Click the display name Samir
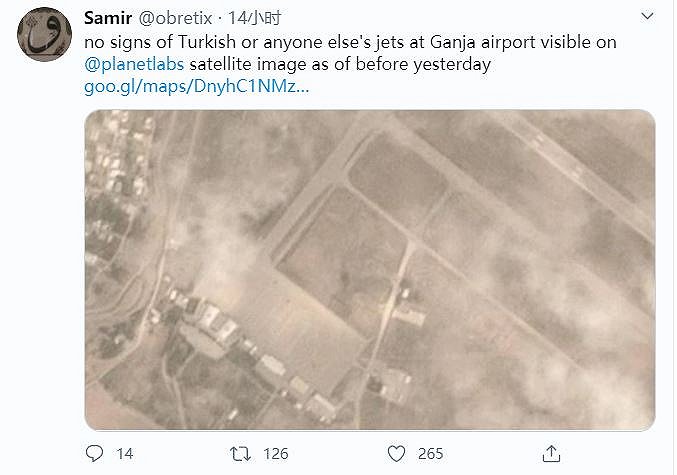This screenshot has height=475, width=677. coord(108,18)
